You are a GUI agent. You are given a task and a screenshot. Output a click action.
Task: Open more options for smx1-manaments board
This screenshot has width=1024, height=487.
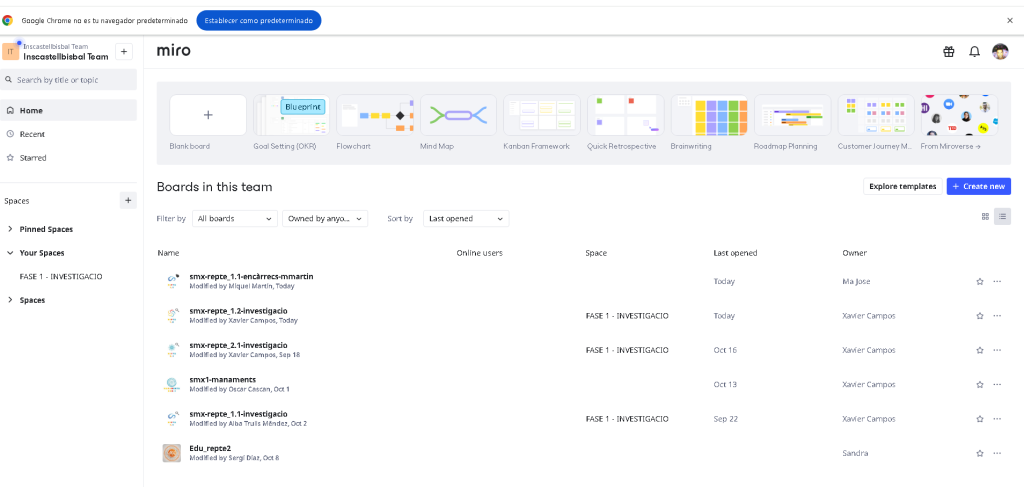(x=997, y=385)
